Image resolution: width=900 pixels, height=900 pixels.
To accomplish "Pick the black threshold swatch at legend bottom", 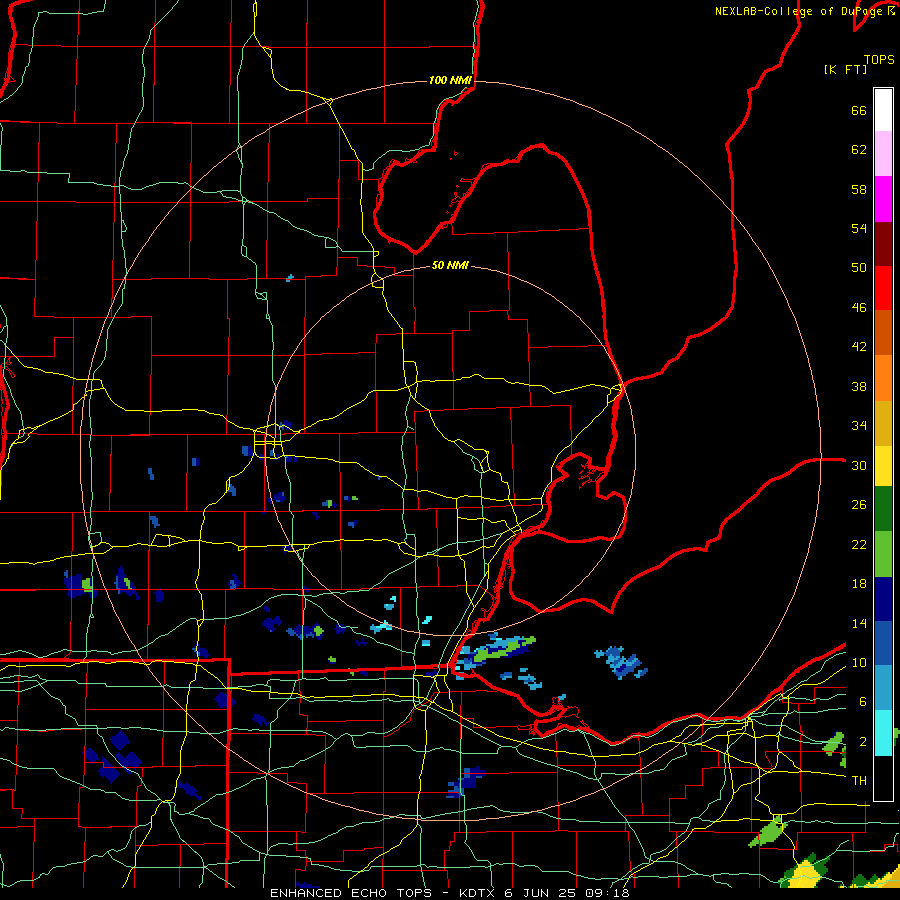I will click(883, 778).
